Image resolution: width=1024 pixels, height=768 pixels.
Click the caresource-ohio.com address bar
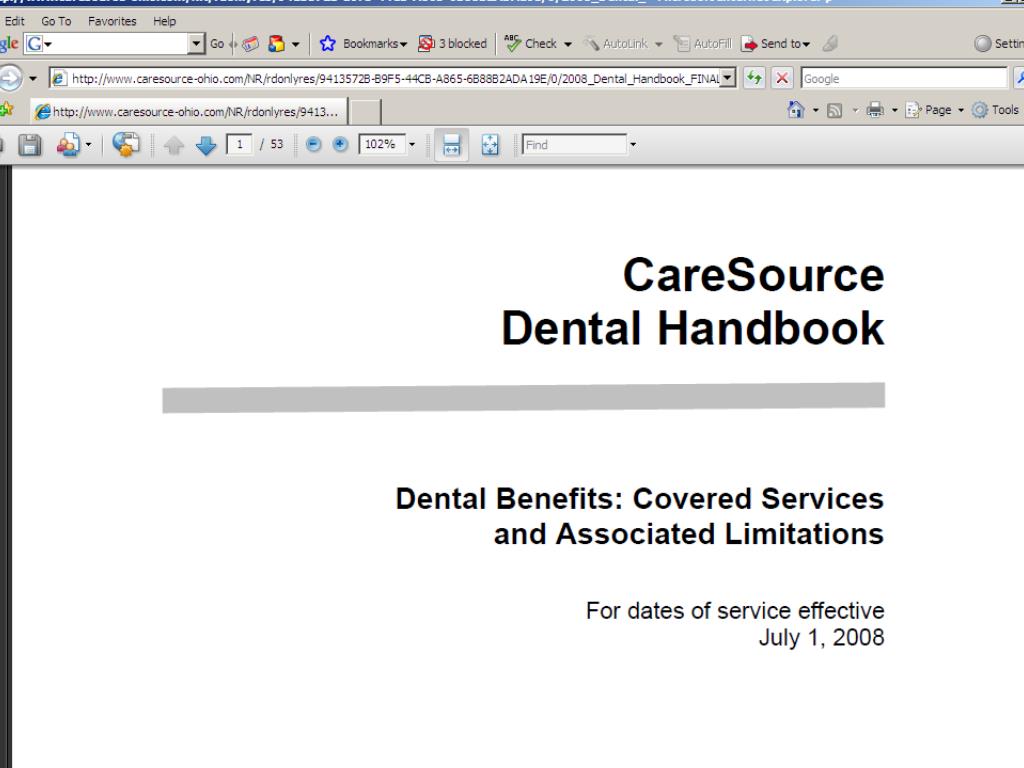(385, 78)
